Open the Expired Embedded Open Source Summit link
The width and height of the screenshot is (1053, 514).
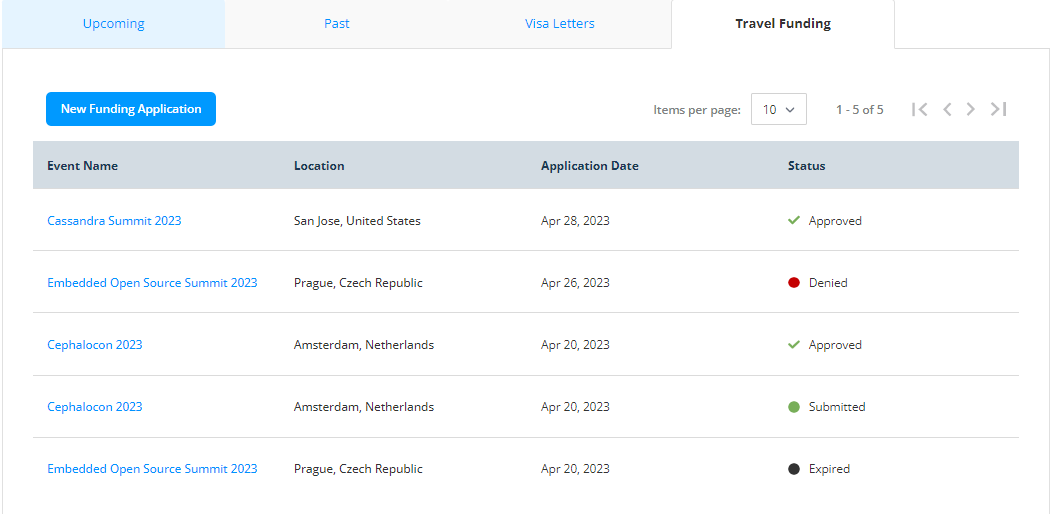point(152,469)
